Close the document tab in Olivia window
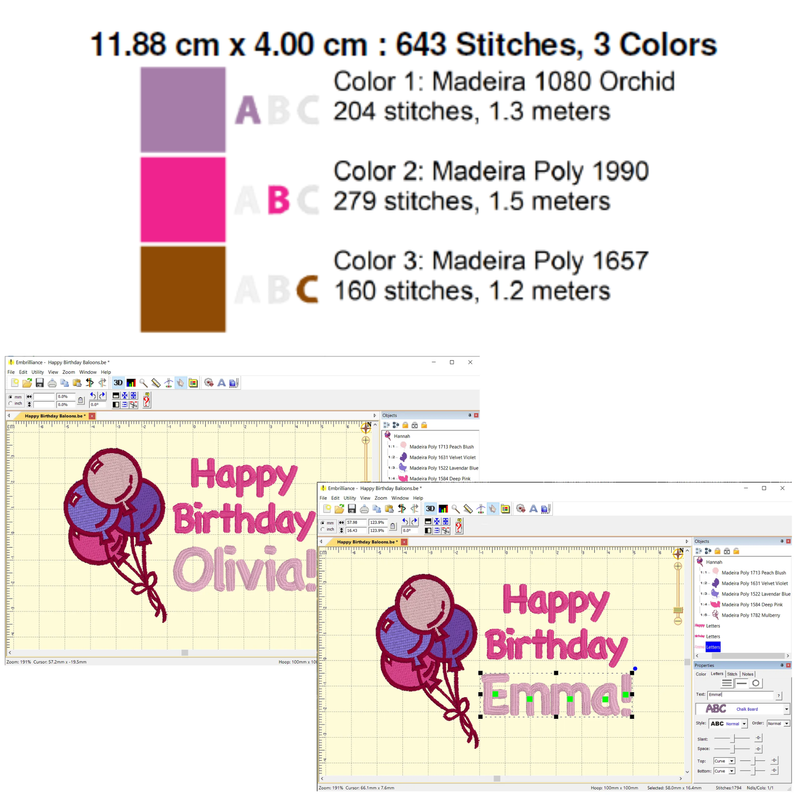This screenshot has height=800, width=800. pyautogui.click(x=92, y=416)
